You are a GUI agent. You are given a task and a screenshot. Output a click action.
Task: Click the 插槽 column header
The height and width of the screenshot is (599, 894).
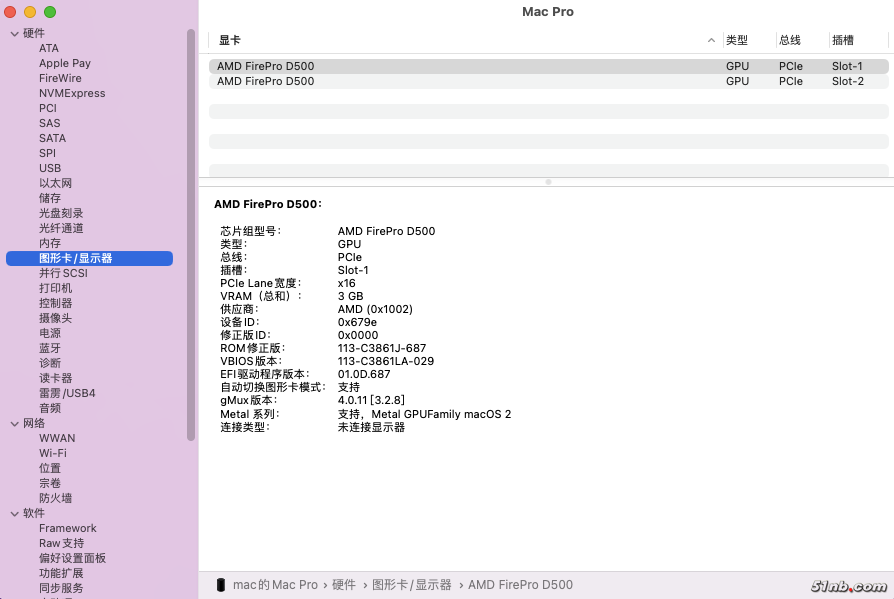pos(843,40)
